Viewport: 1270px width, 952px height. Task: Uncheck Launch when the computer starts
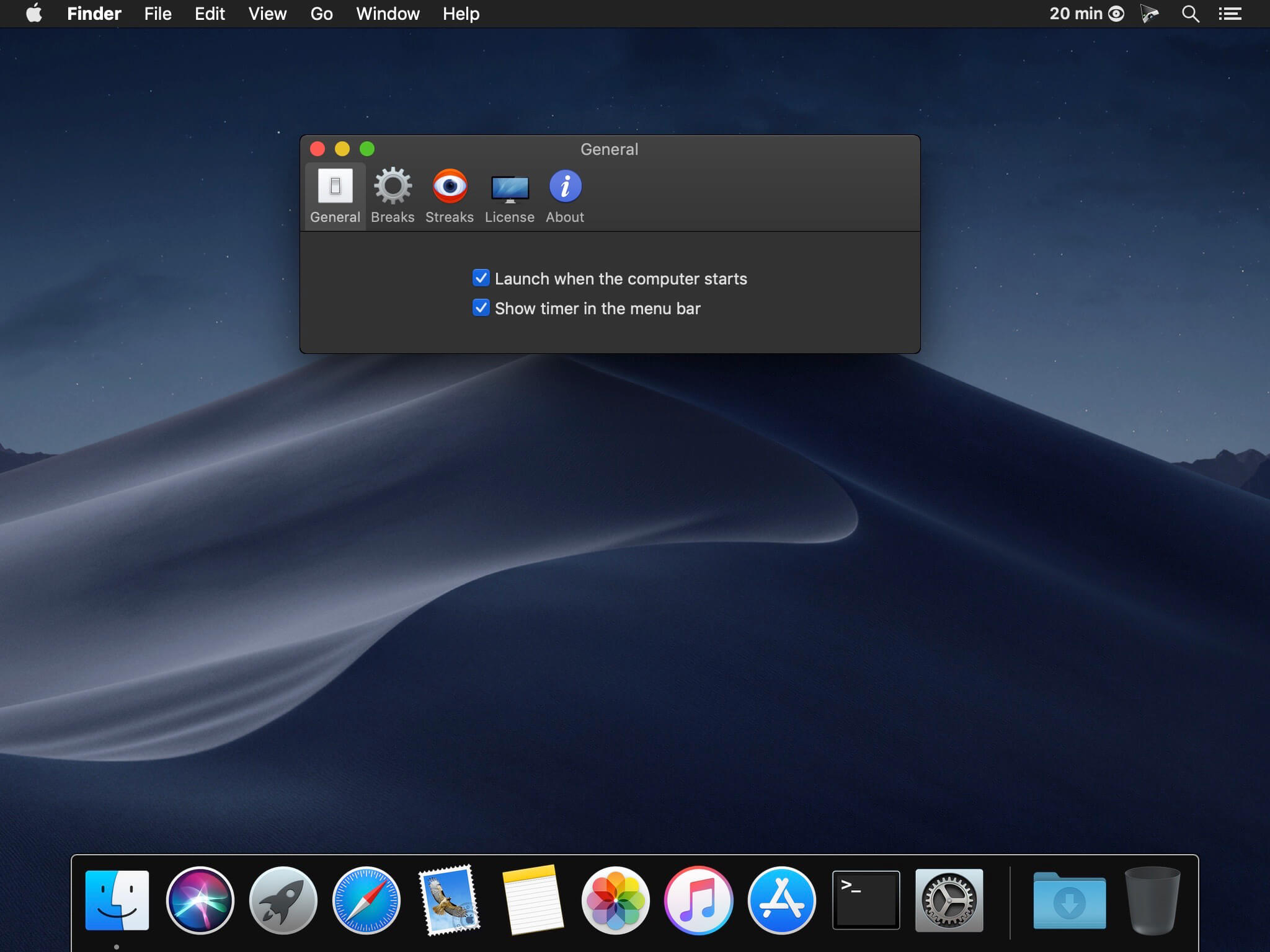click(x=481, y=278)
